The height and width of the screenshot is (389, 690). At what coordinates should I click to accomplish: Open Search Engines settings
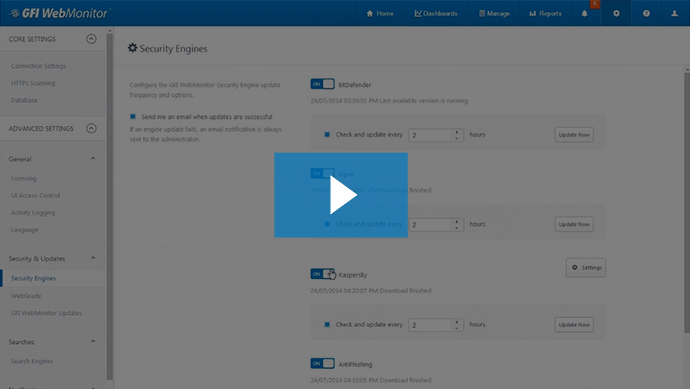[32, 361]
